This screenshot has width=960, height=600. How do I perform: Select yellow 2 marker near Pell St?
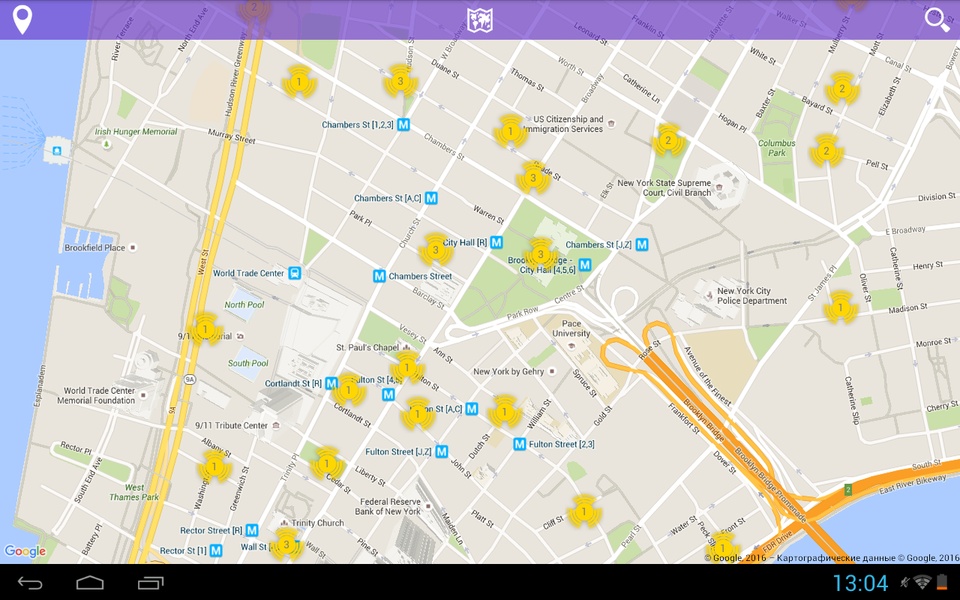(x=827, y=151)
